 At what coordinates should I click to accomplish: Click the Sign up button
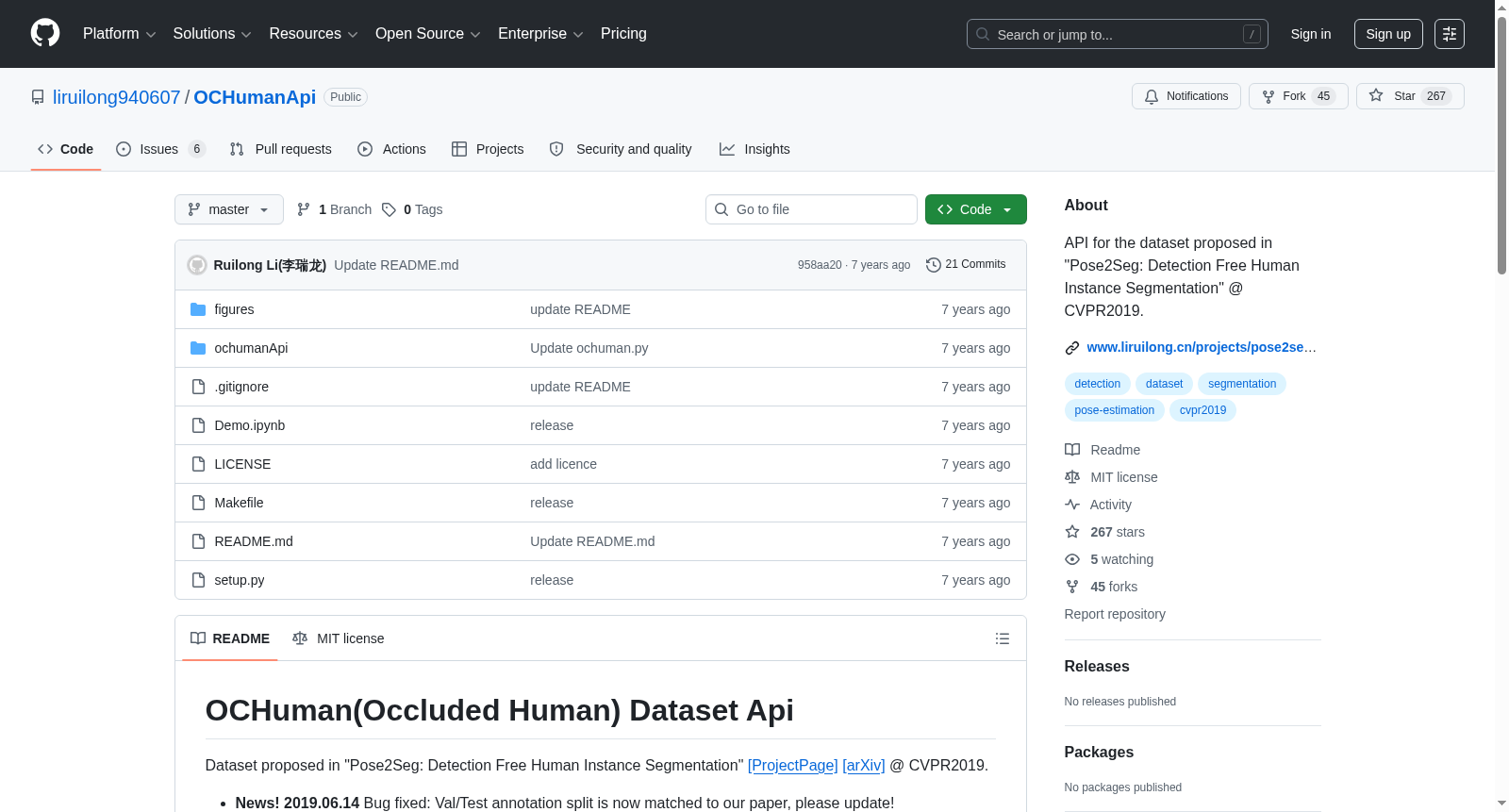click(1388, 34)
